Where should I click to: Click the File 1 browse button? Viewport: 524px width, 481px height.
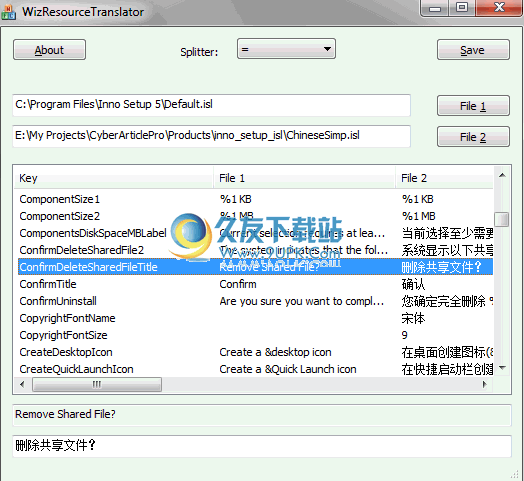tap(473, 106)
